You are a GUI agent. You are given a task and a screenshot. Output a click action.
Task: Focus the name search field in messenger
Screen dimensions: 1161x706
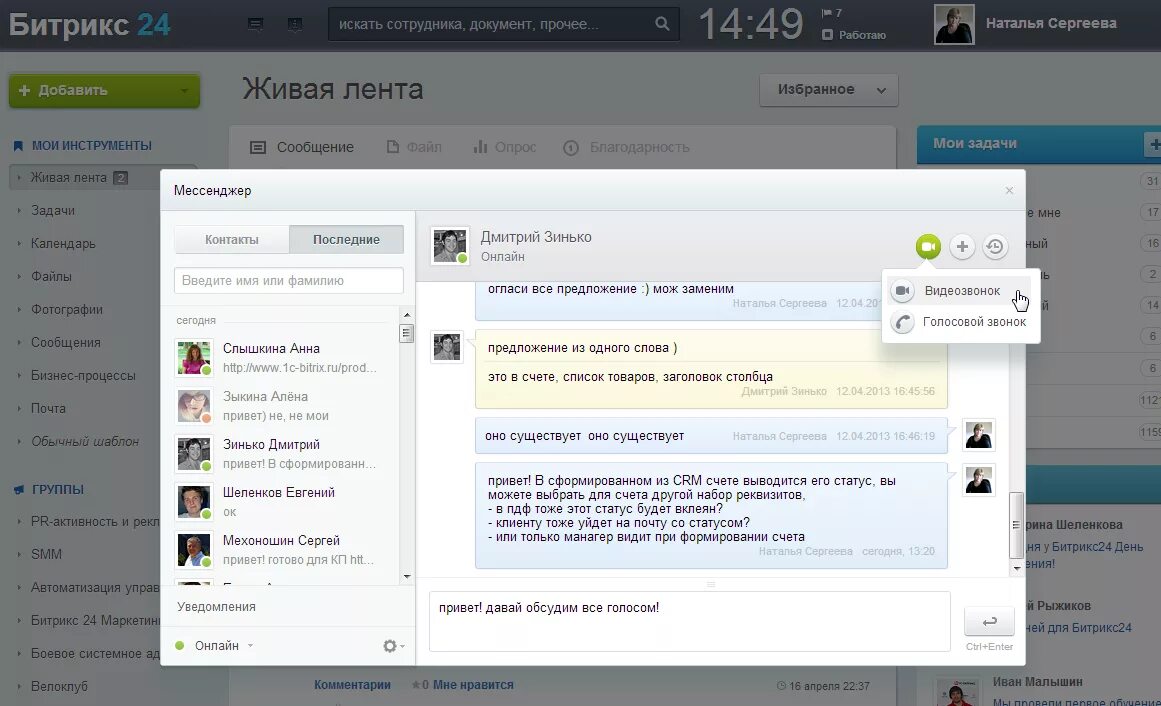tap(289, 281)
